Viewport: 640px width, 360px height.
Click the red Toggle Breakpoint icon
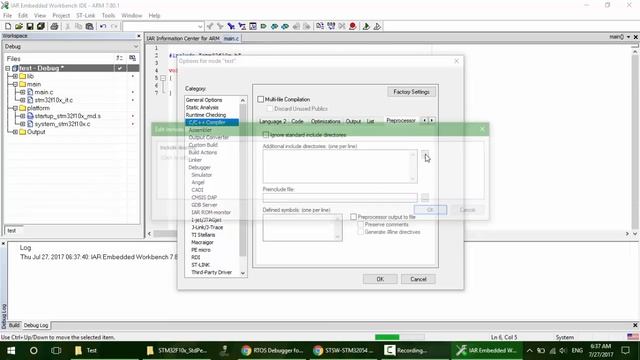[x=353, y=27]
